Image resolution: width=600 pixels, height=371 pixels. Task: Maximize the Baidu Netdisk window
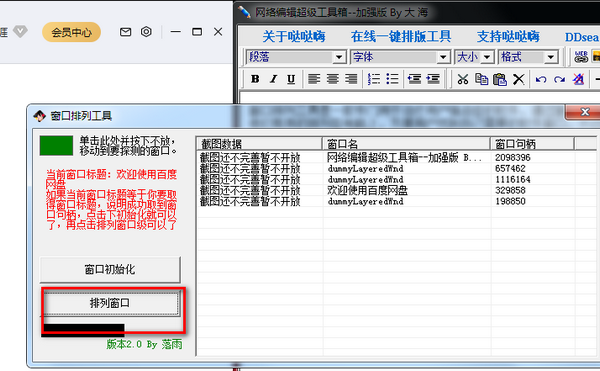[197, 32]
